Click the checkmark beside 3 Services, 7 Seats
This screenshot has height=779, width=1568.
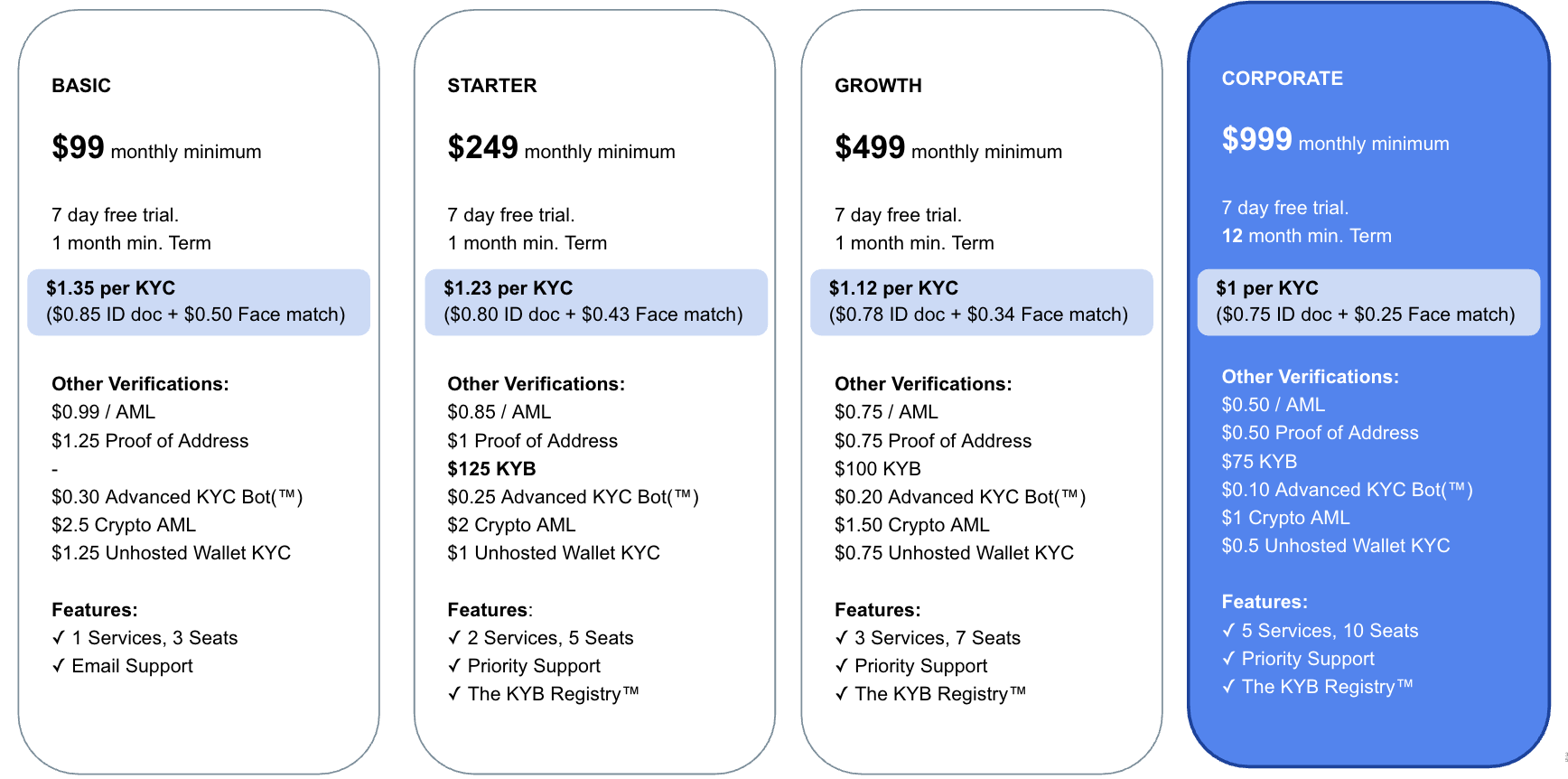[x=842, y=638]
